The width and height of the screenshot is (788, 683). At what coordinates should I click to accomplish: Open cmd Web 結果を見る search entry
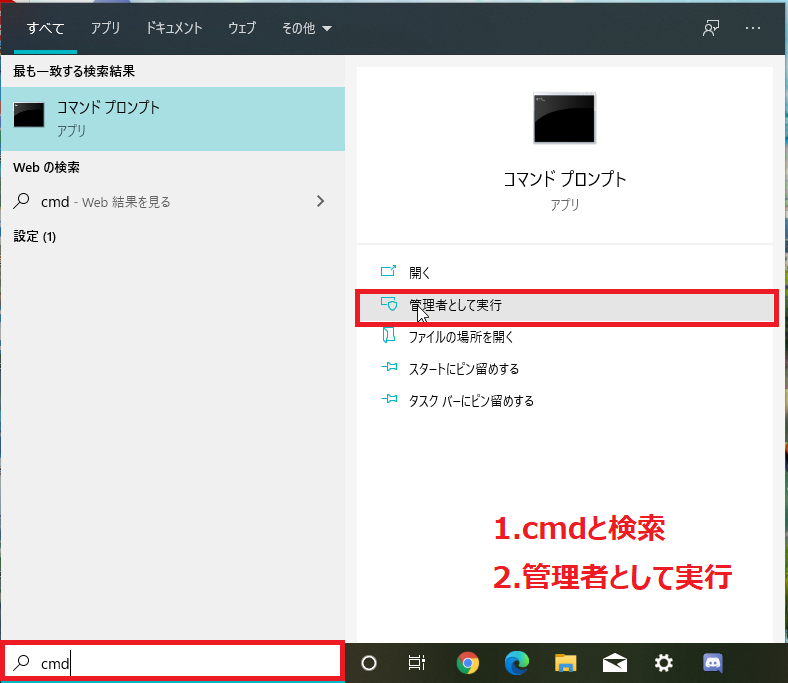point(173,202)
